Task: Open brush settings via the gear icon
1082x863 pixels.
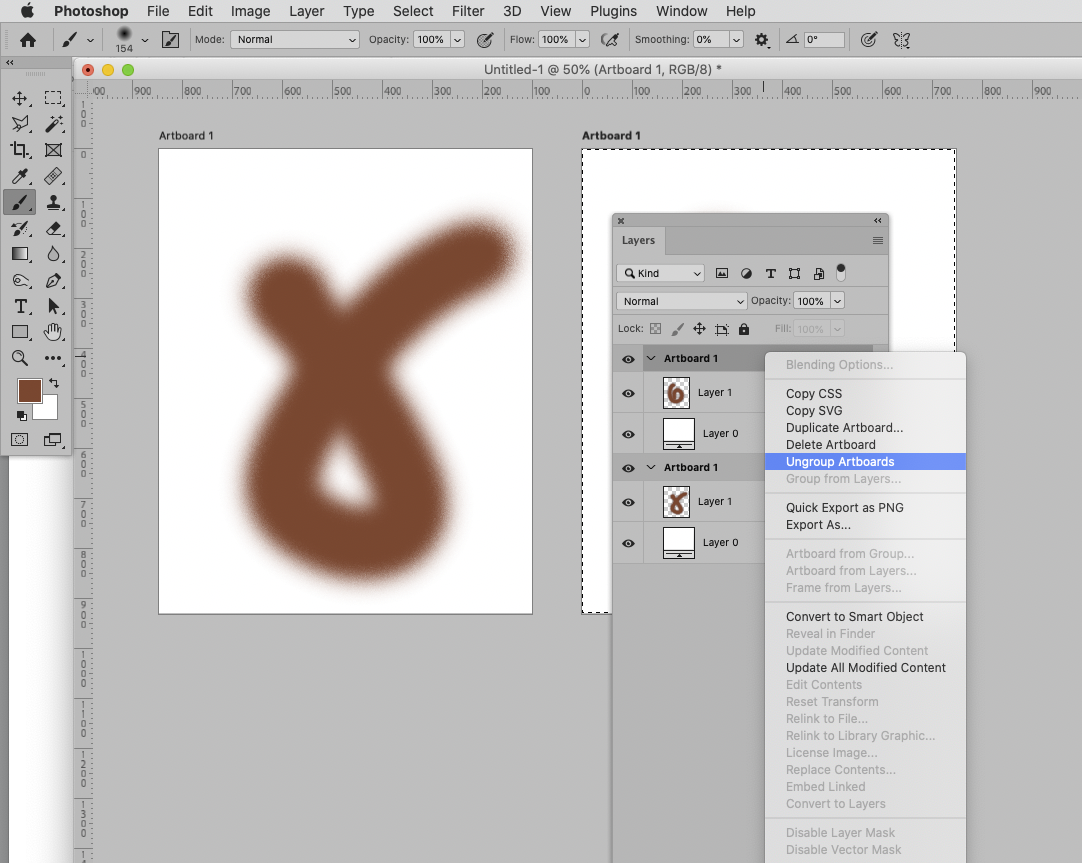Action: [761, 39]
